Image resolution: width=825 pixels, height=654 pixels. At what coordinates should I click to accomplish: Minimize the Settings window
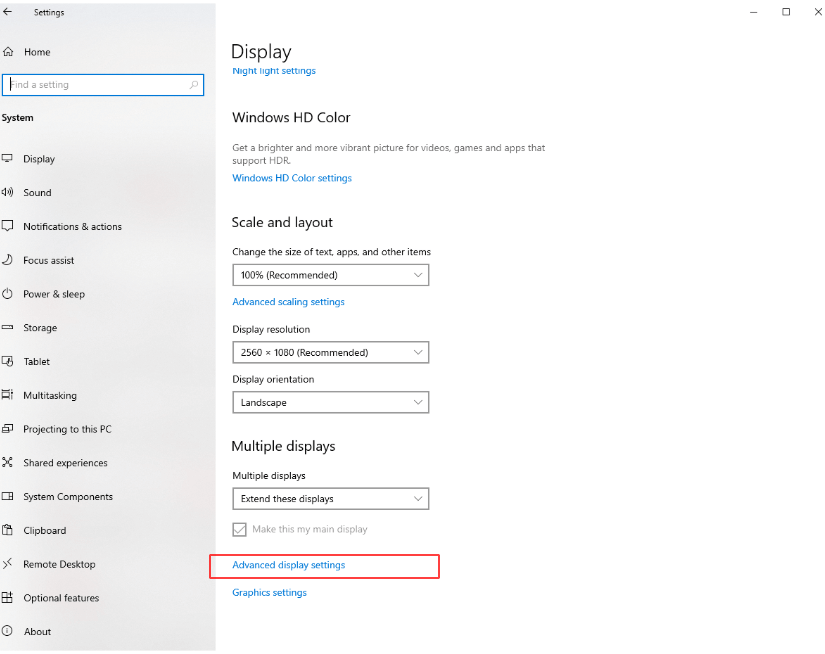pos(753,12)
